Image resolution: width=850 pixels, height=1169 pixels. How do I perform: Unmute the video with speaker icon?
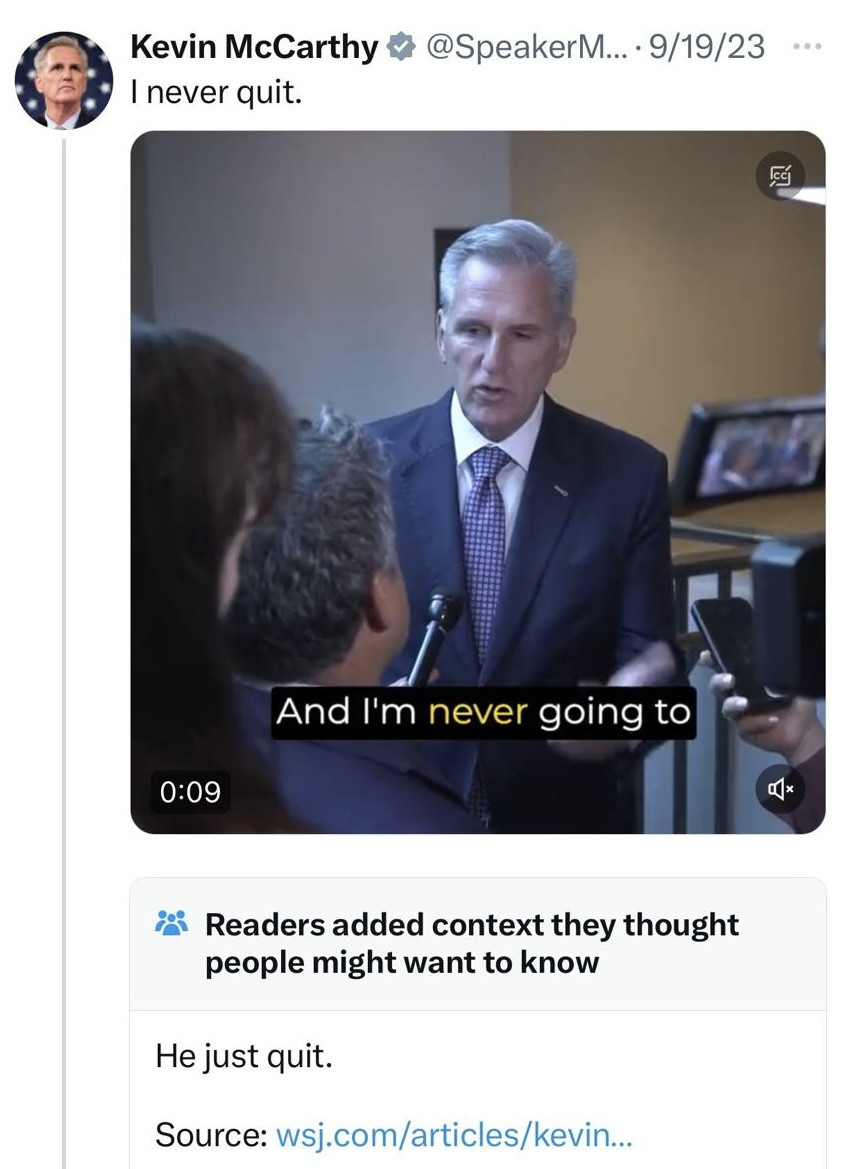coord(780,788)
